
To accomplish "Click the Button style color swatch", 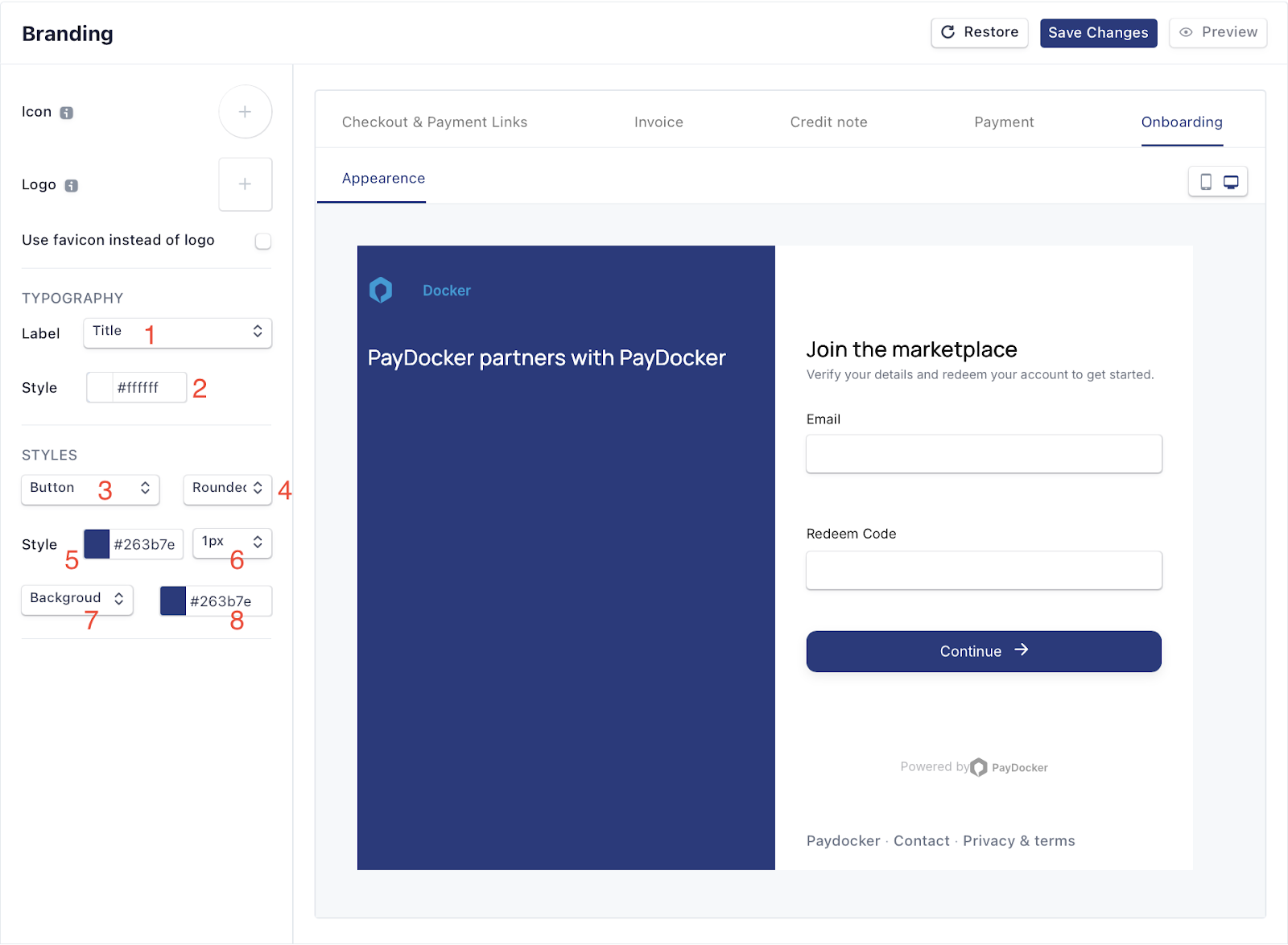I will coord(97,544).
